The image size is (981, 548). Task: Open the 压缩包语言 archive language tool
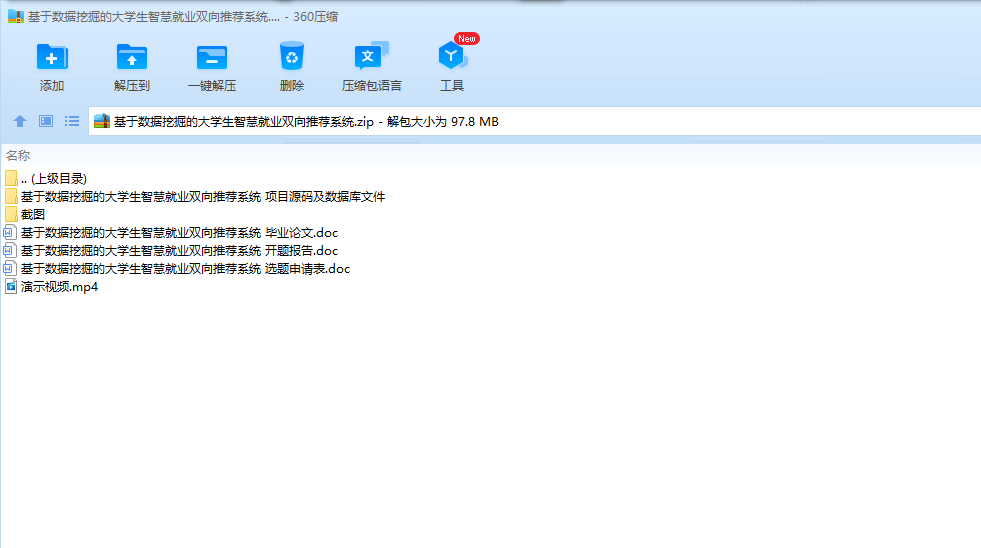coord(372,56)
